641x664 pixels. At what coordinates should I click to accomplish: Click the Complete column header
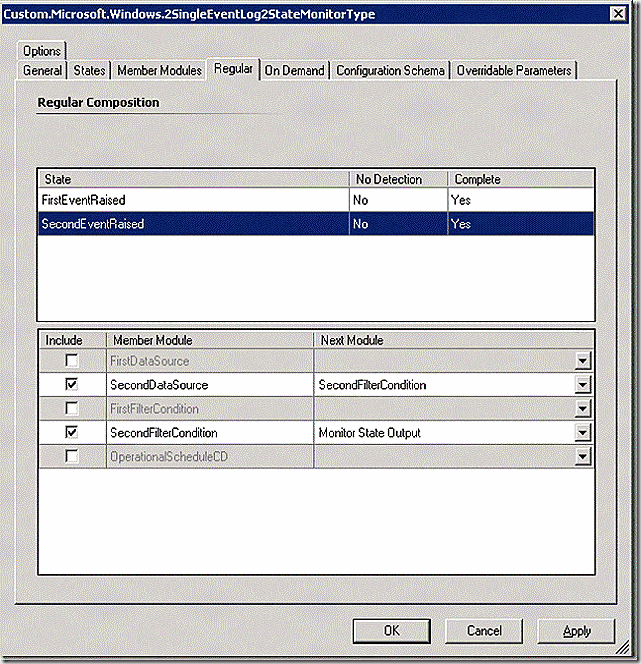521,179
